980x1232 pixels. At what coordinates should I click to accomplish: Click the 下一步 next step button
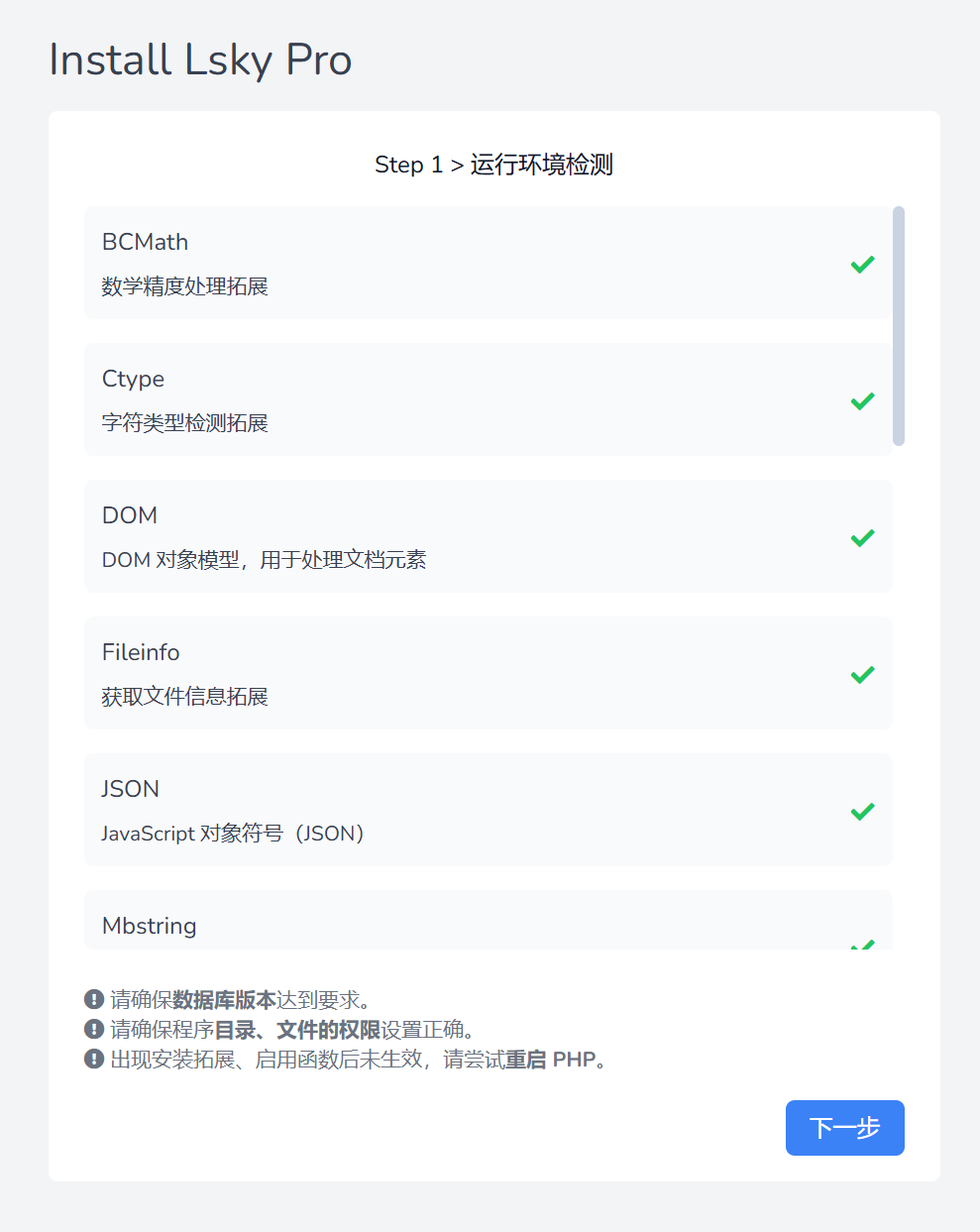[844, 1128]
